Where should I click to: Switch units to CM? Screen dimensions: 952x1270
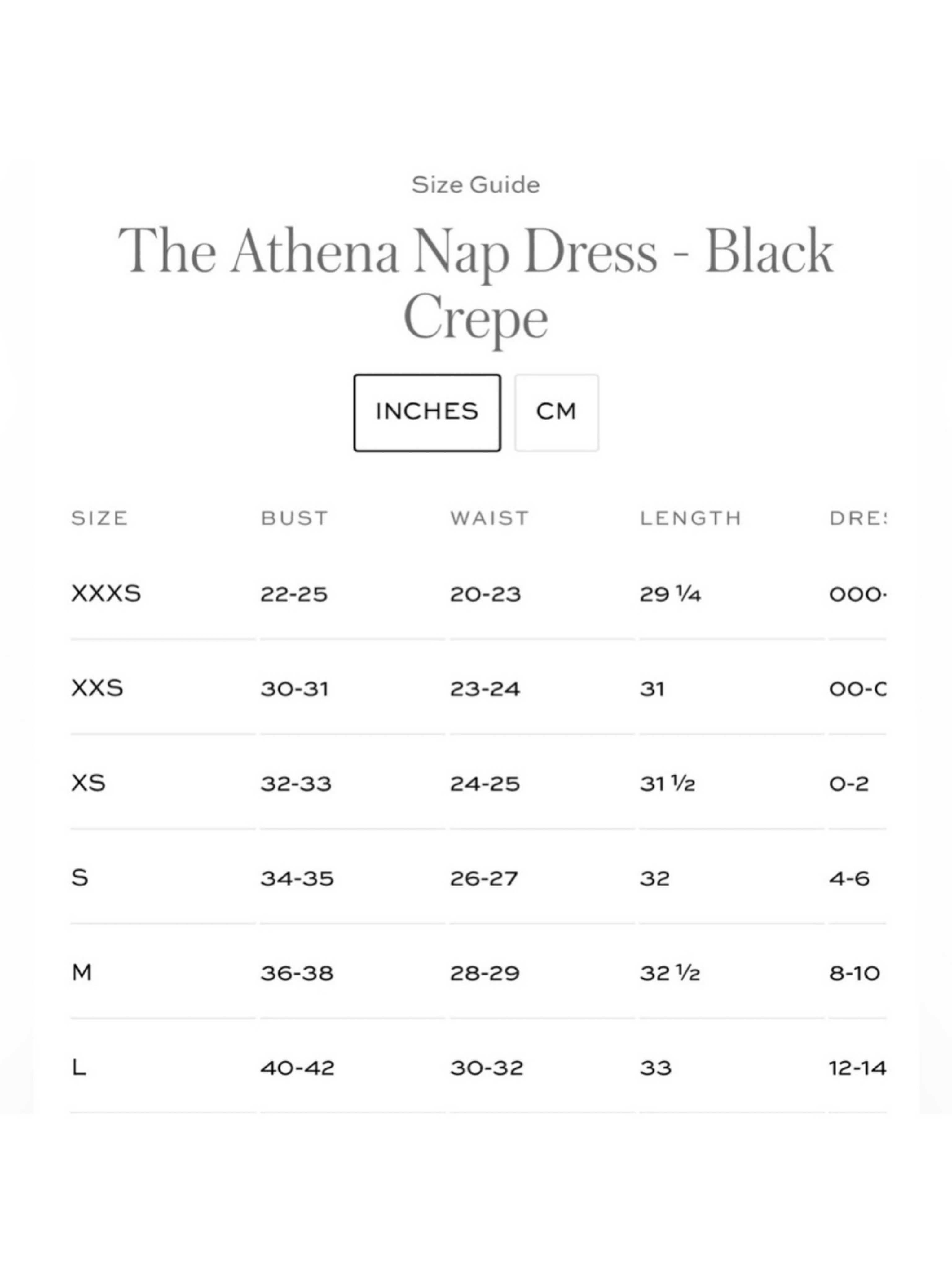tap(556, 413)
